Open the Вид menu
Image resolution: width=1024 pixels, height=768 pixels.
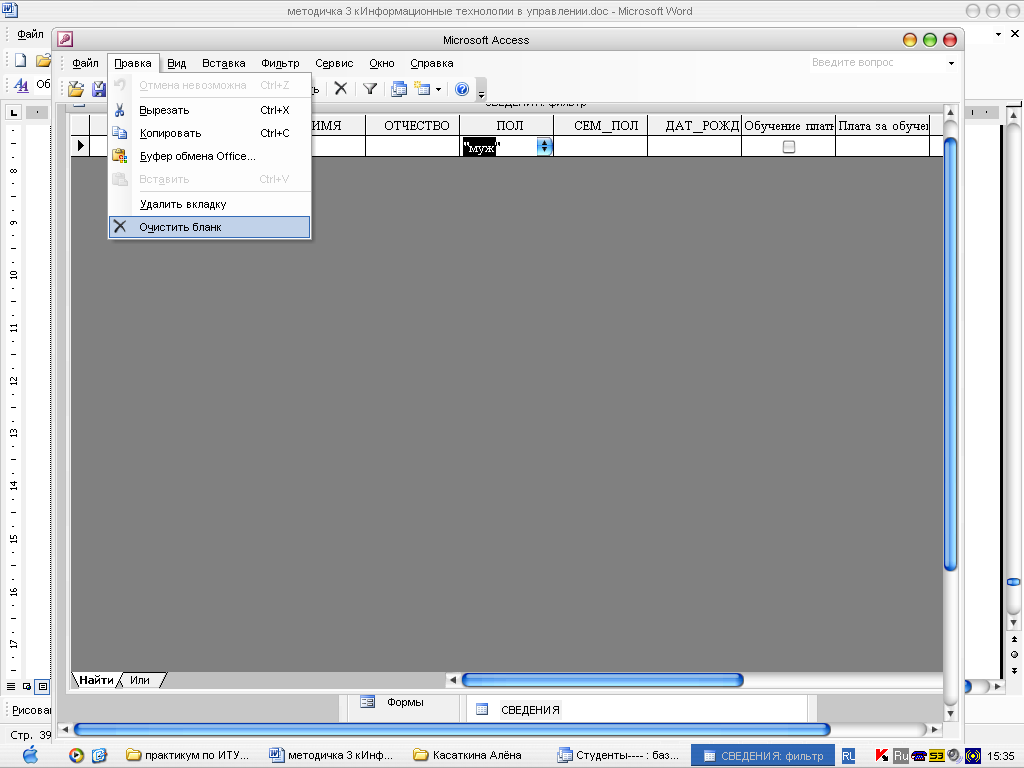point(176,63)
